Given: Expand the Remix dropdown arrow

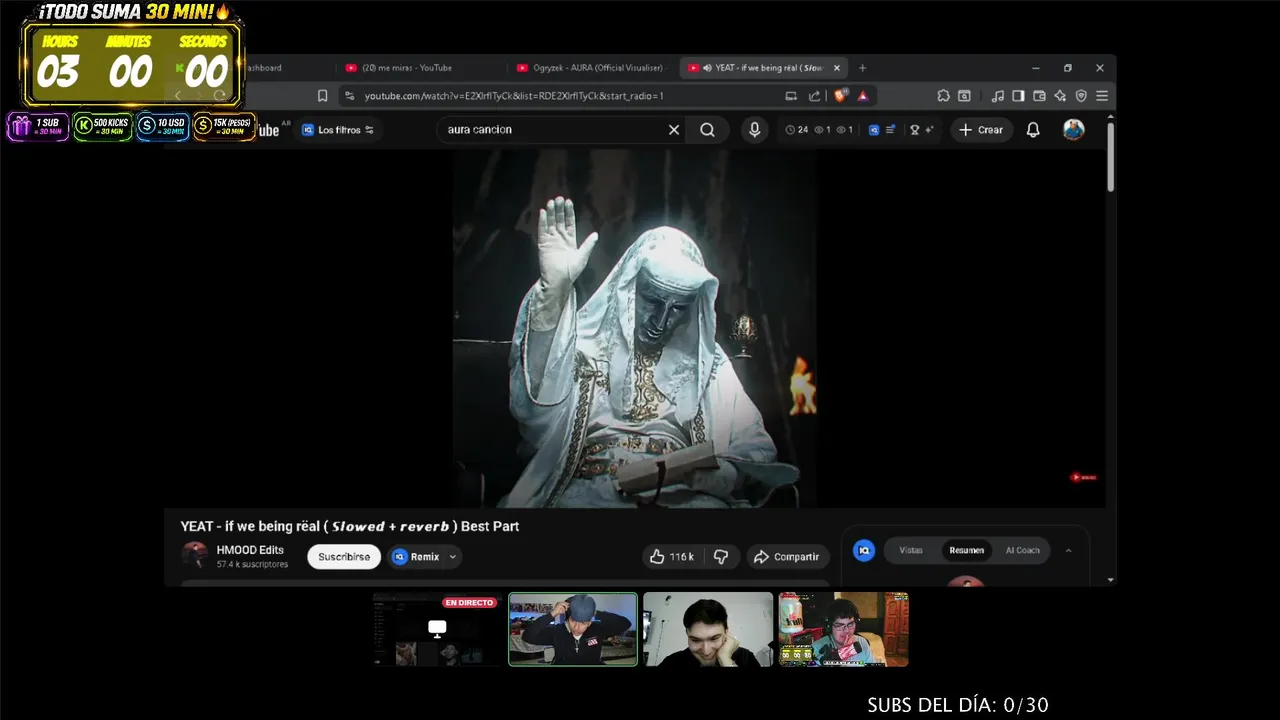Looking at the screenshot, I should pos(453,557).
